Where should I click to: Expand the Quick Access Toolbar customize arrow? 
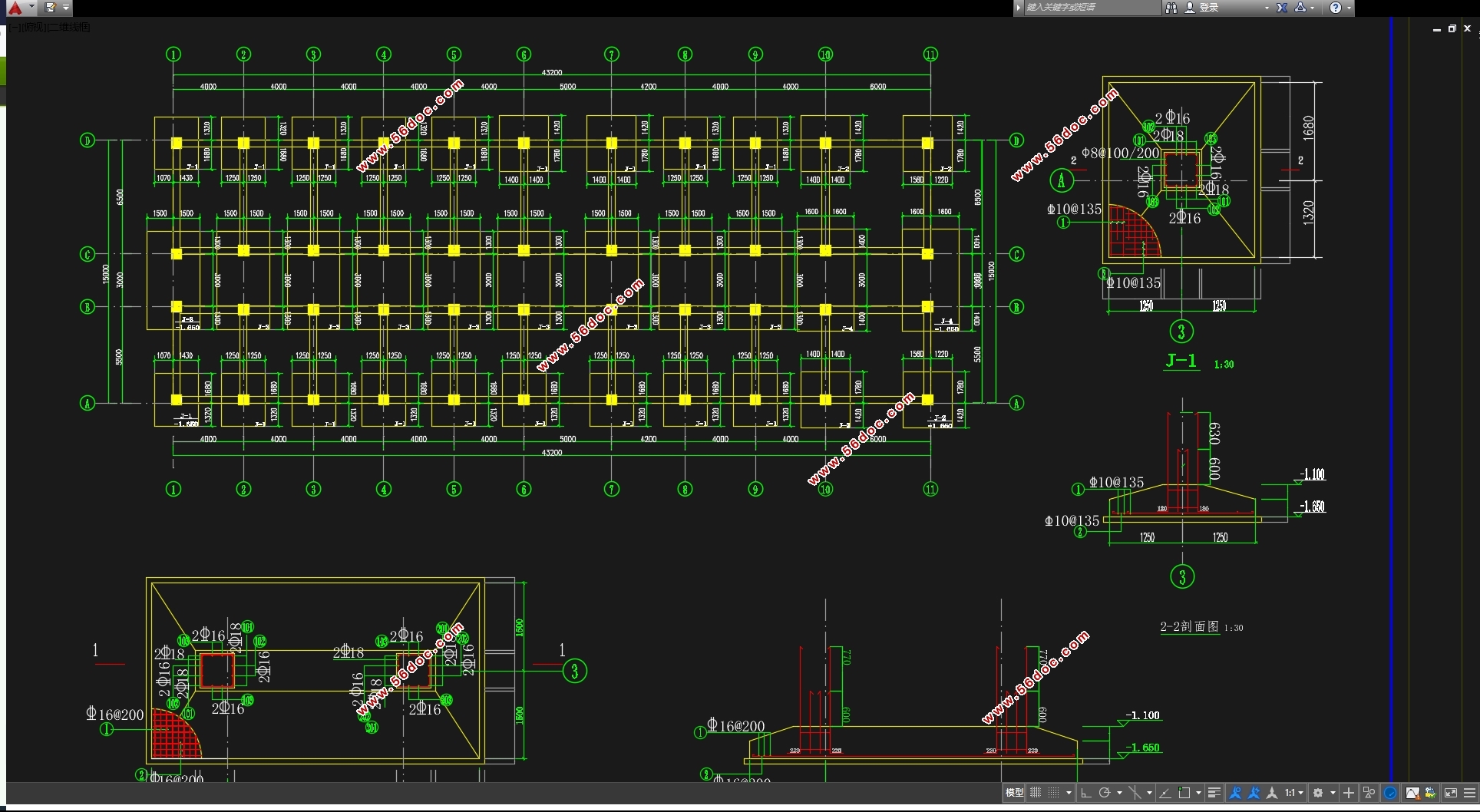coord(66,8)
